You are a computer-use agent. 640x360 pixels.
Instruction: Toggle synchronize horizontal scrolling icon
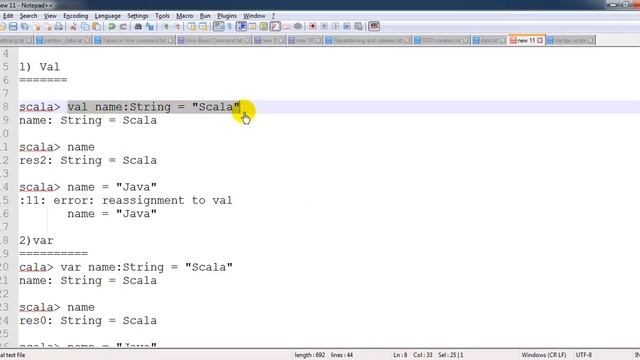(203, 27)
